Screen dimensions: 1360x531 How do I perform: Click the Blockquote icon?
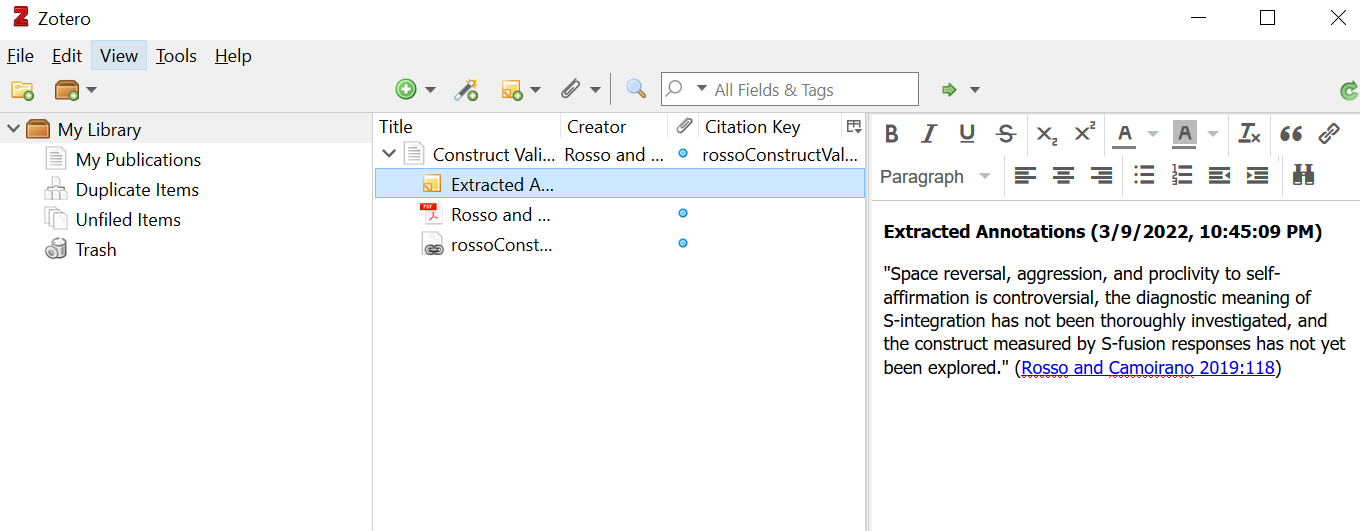coord(1291,133)
